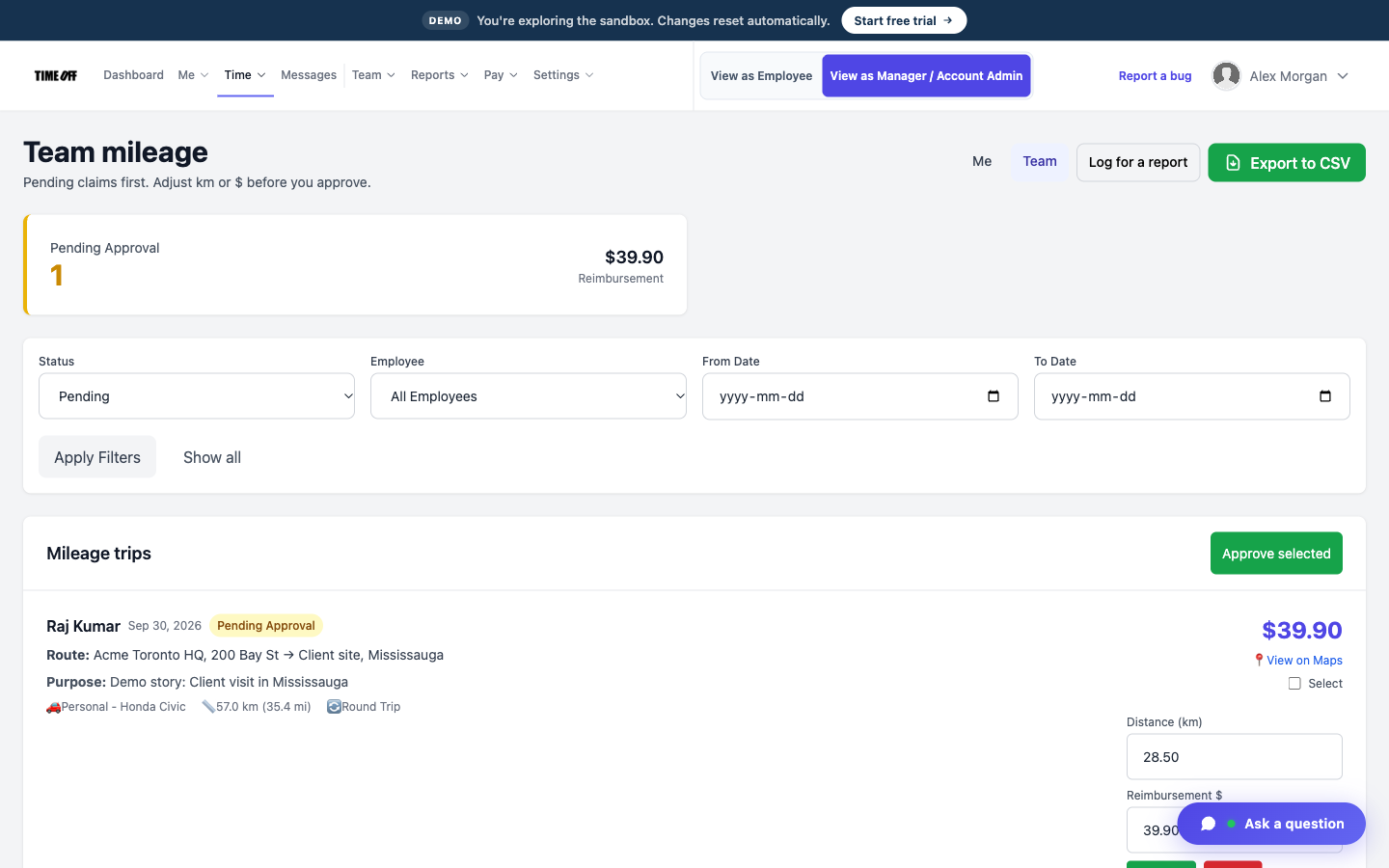Click Export to CSV
The height and width of the screenshot is (868, 1389).
(1287, 163)
